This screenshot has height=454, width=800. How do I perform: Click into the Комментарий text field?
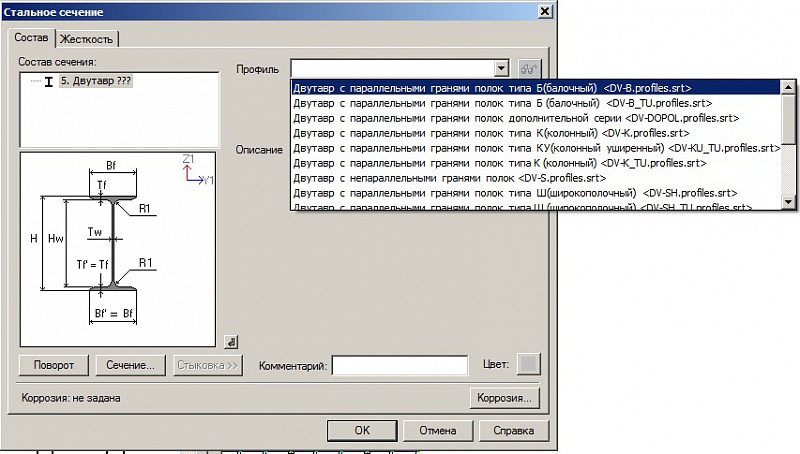pos(400,366)
